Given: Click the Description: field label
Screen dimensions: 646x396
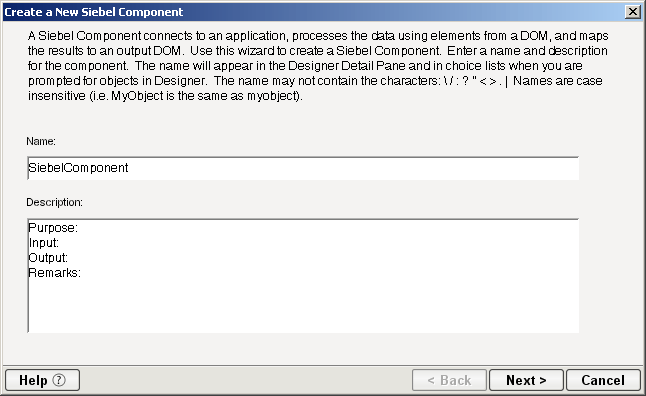Looking at the screenshot, I should (x=54, y=202).
